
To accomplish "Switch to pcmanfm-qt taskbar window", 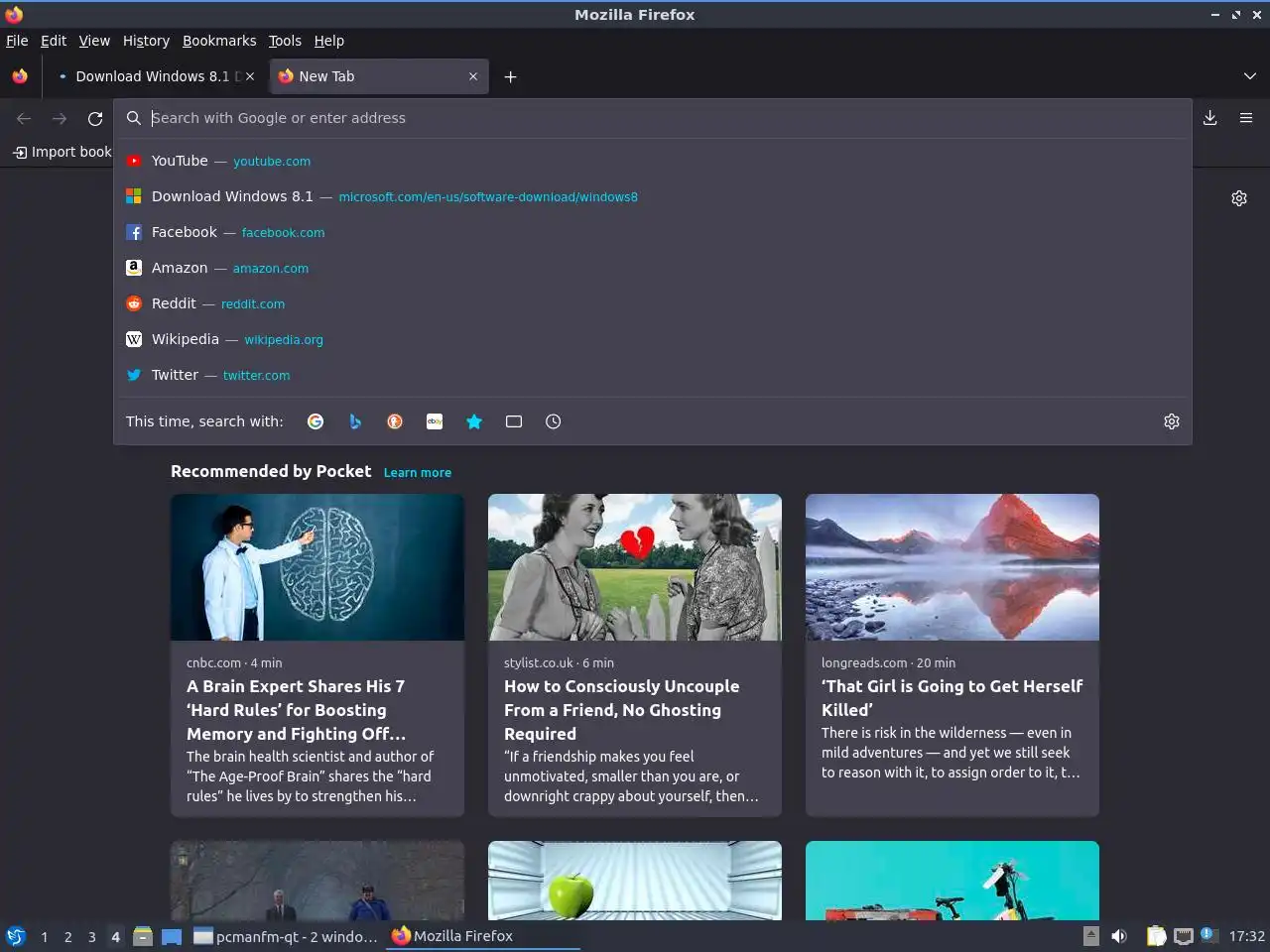I will point(286,936).
